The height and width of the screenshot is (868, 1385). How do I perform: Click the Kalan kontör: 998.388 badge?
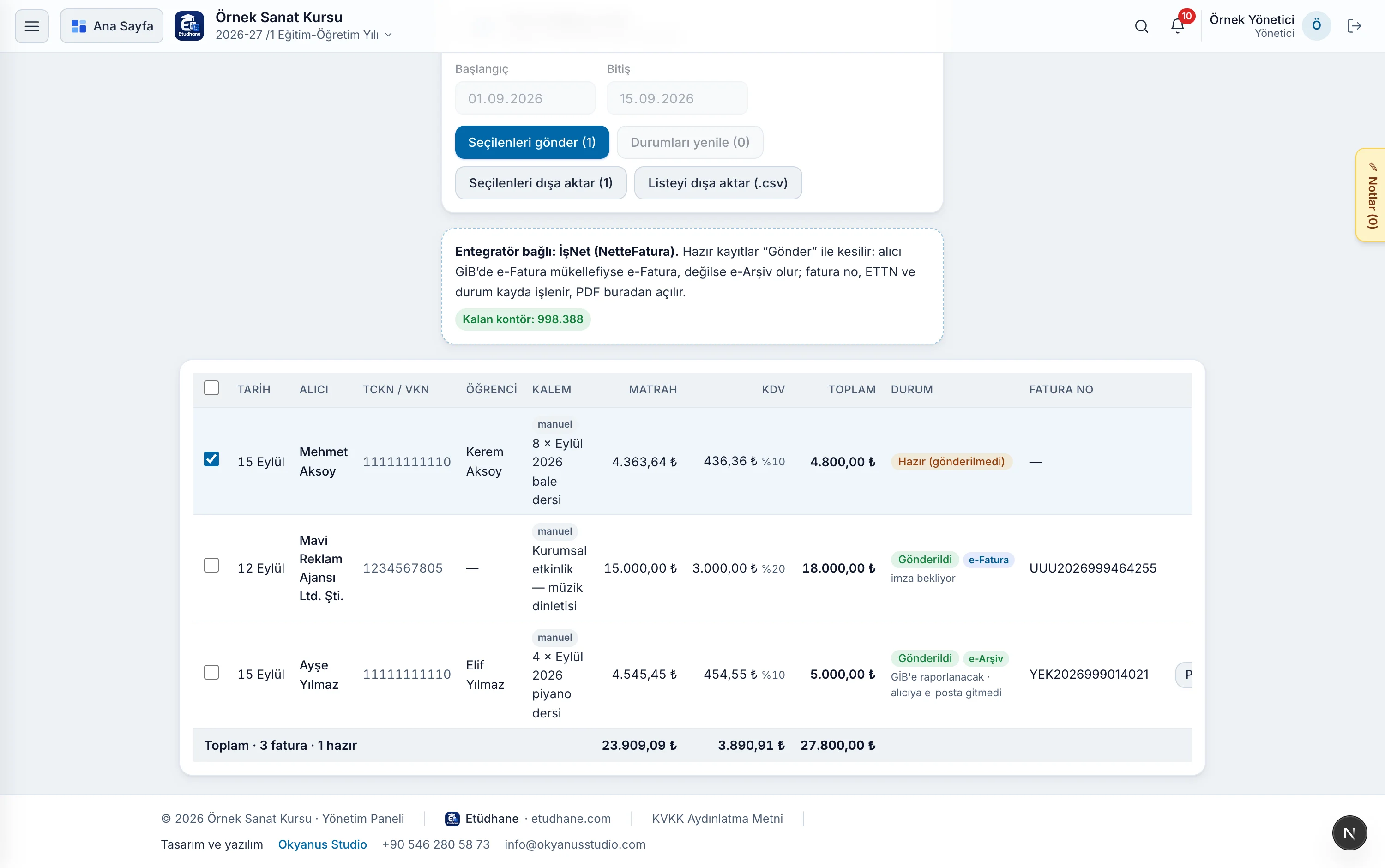[x=523, y=320]
